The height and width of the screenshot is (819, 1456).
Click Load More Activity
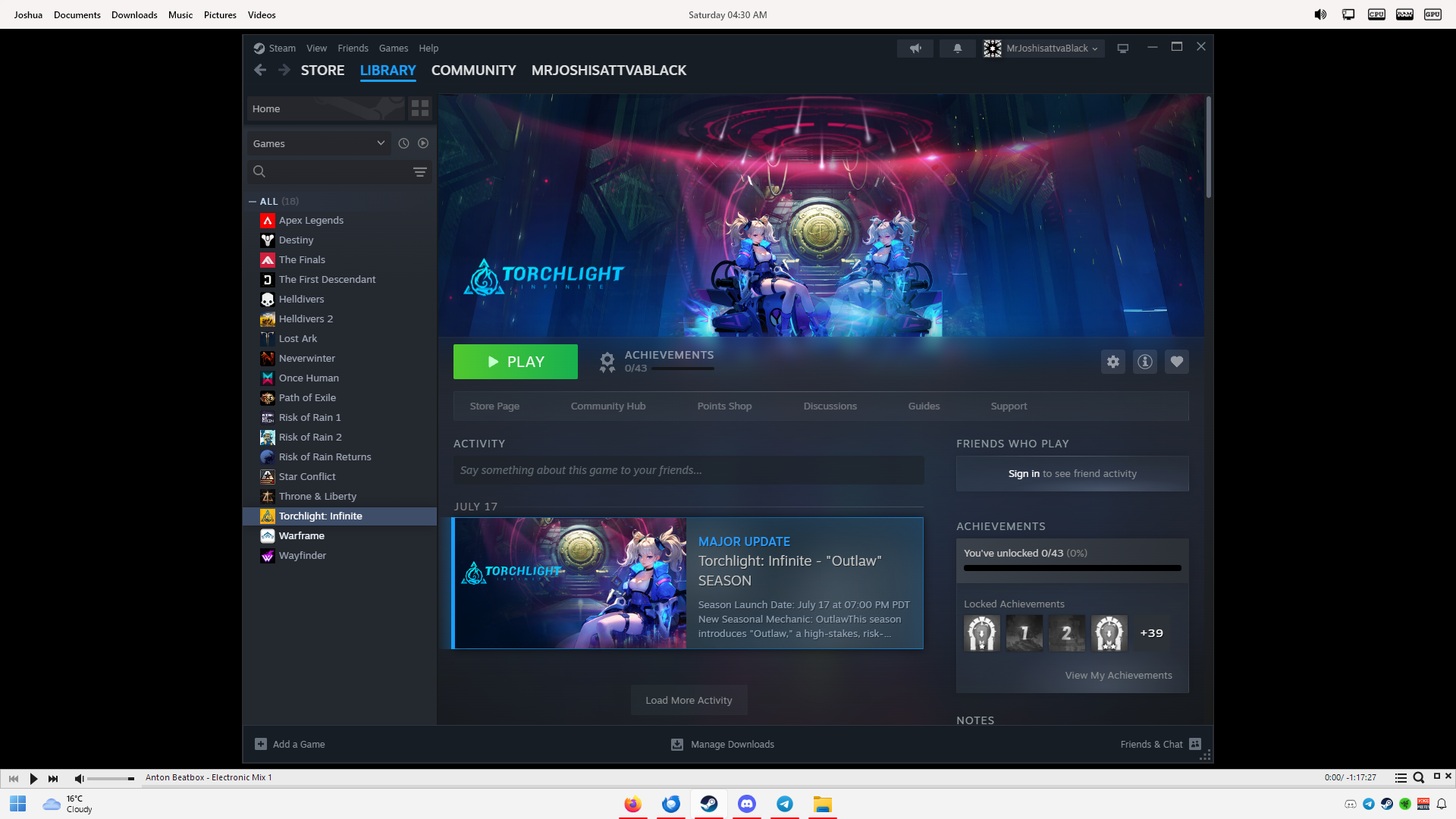click(689, 700)
